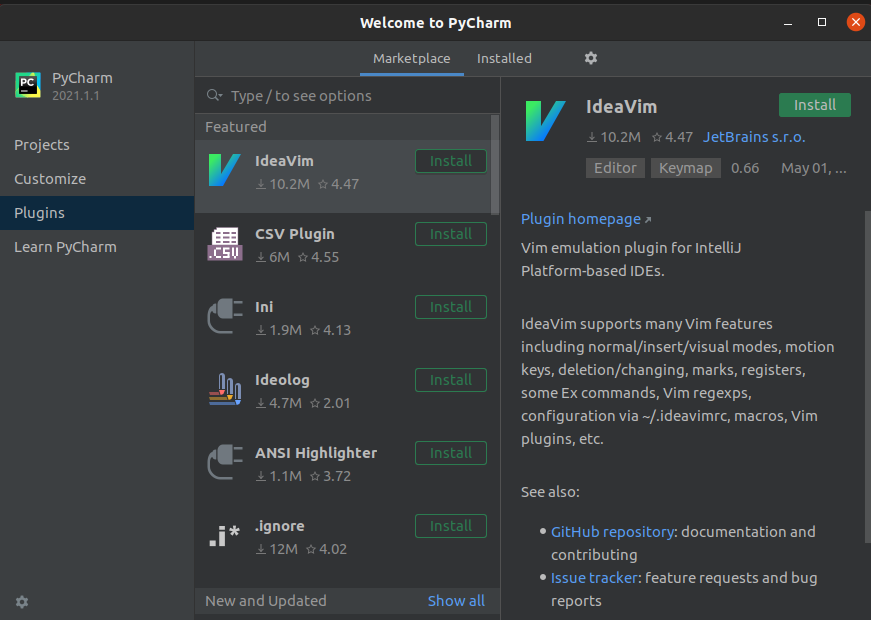The image size is (871, 620).
Task: Maximize the Welcome to PyCharm window
Action: click(x=822, y=22)
